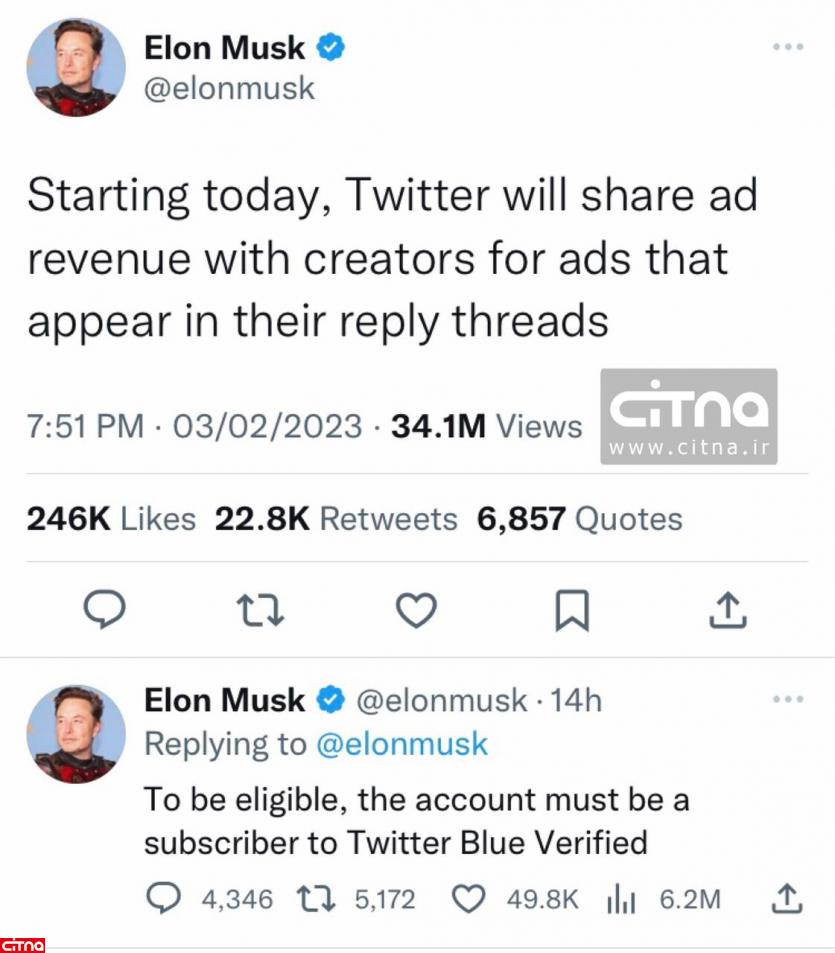
Task: Bookmark the main tweet
Action: click(x=571, y=610)
